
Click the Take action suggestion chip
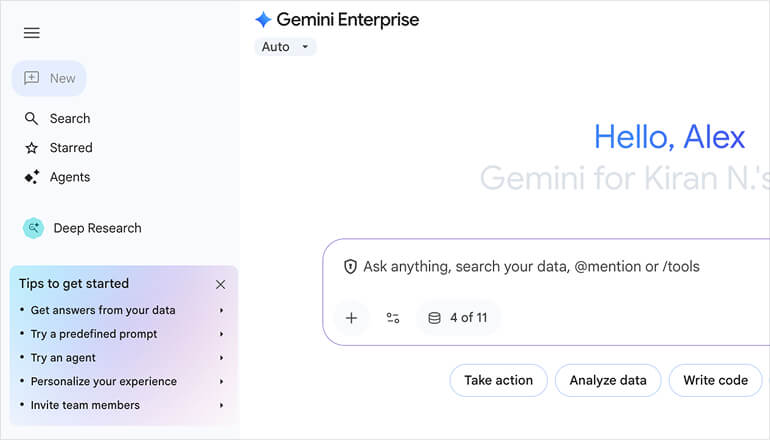tap(498, 380)
